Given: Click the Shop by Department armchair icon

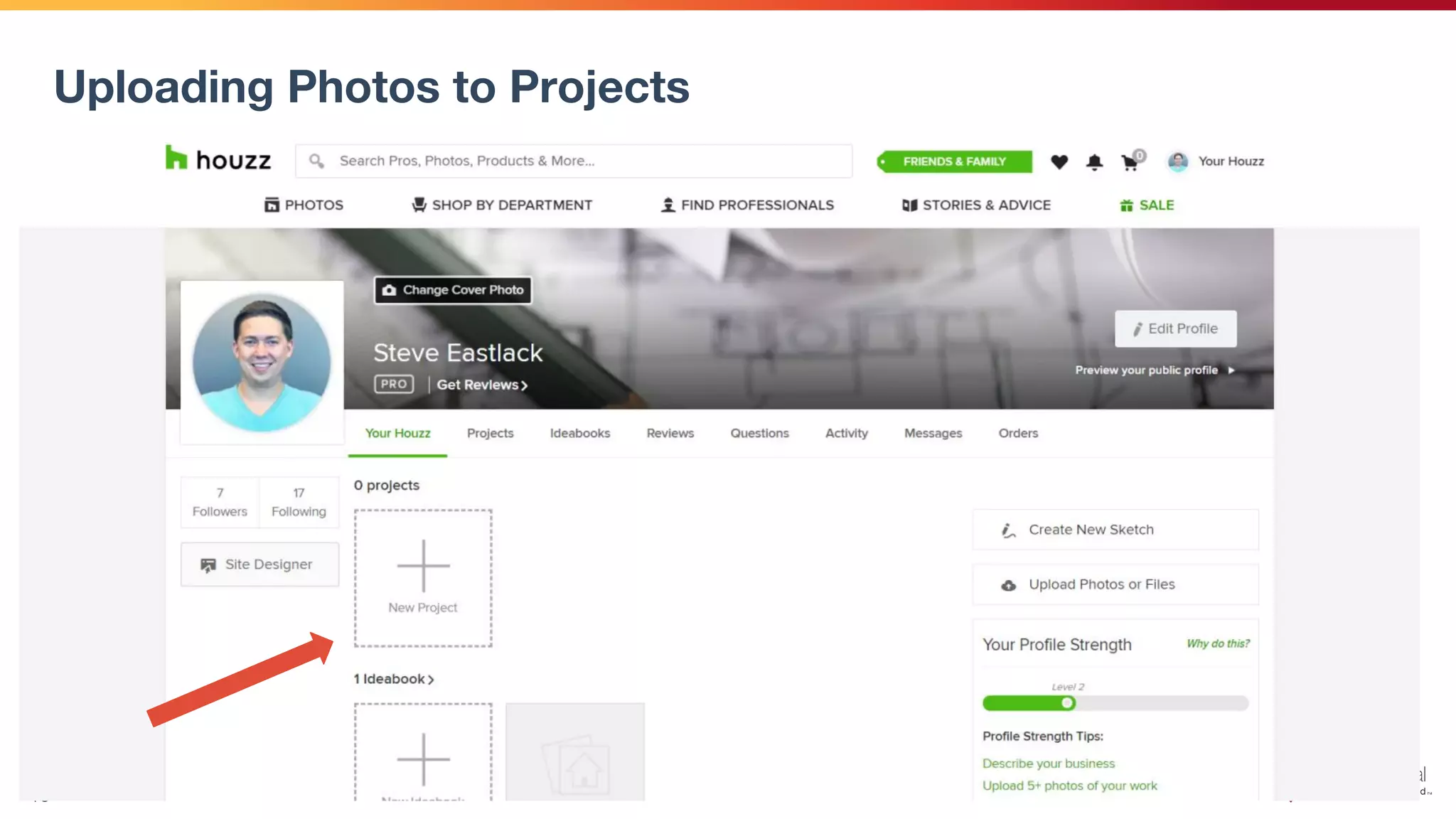Looking at the screenshot, I should 419,205.
